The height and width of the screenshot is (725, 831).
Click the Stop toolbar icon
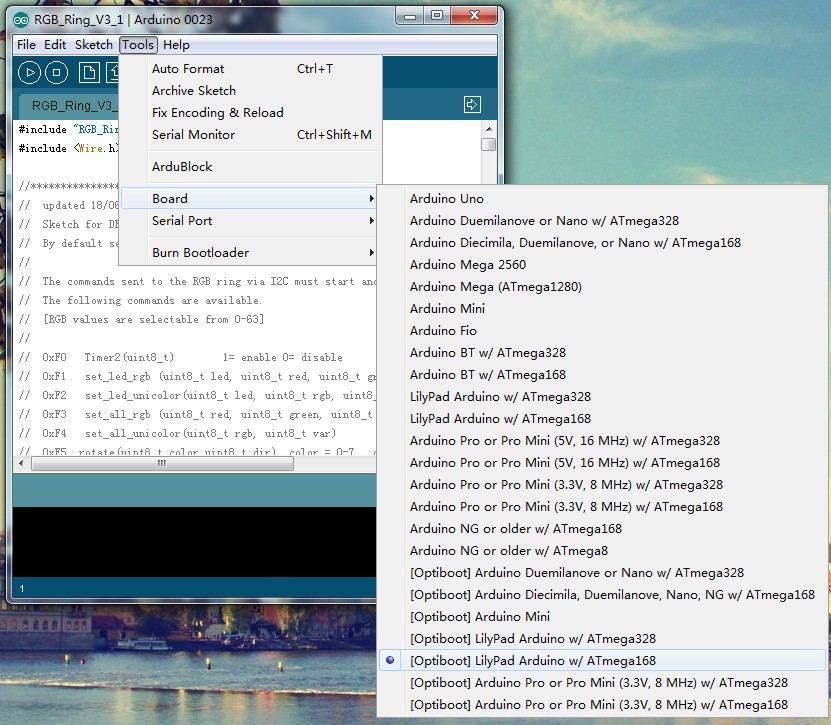(x=57, y=73)
